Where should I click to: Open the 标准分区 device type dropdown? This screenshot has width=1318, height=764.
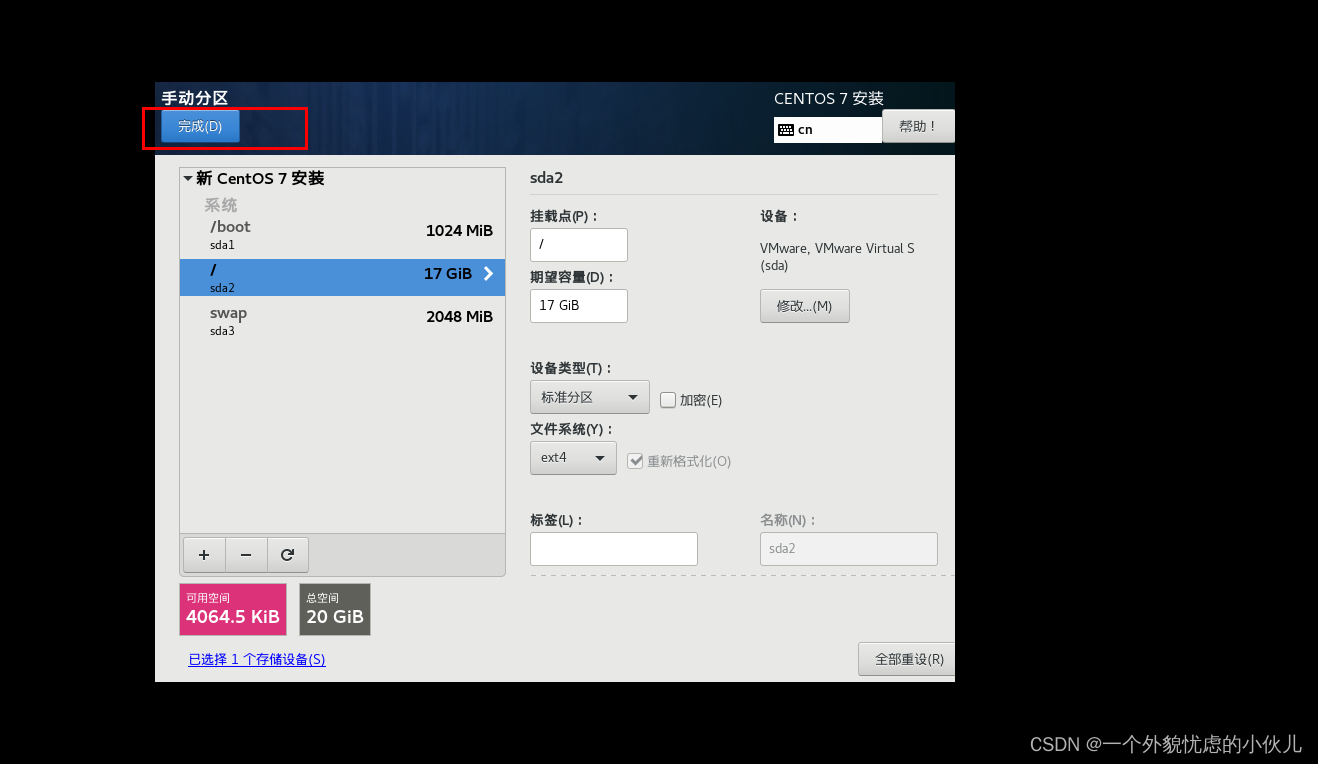590,397
